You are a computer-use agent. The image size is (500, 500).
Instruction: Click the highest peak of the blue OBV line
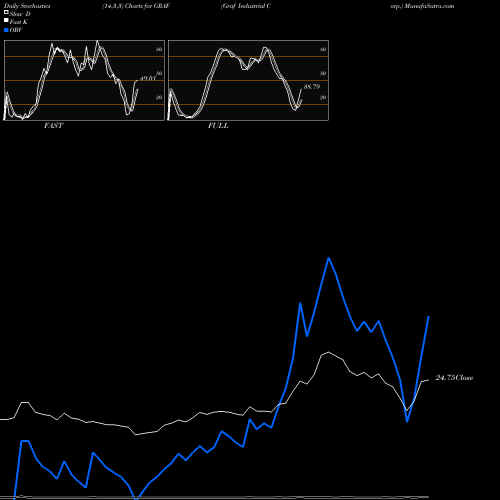pyautogui.click(x=329, y=258)
